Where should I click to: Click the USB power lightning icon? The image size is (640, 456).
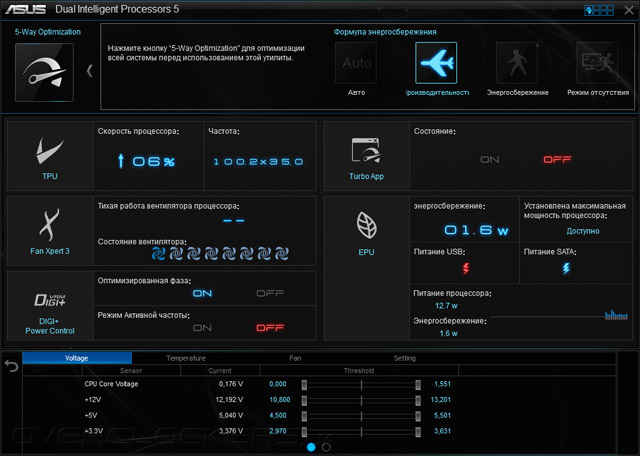point(466,268)
